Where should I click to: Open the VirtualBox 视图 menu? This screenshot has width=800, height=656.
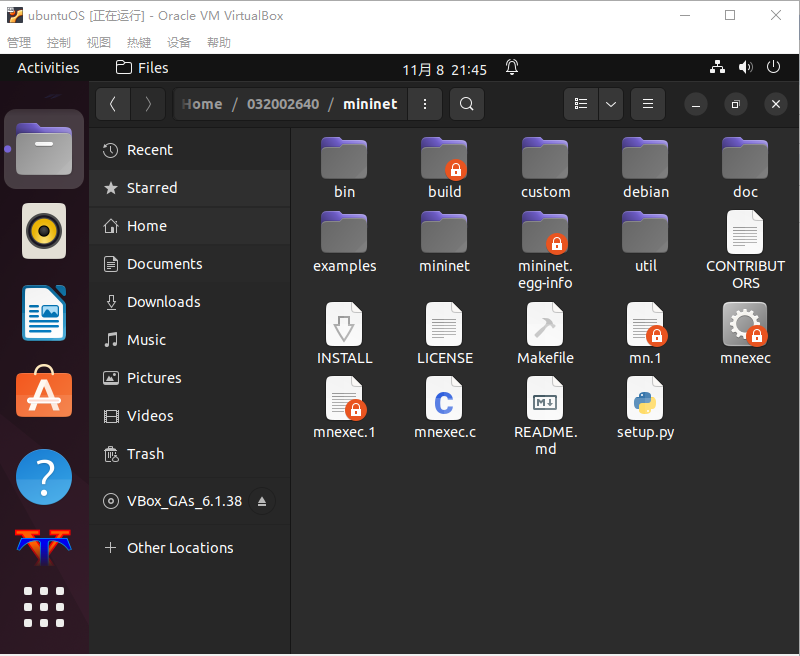(x=99, y=42)
